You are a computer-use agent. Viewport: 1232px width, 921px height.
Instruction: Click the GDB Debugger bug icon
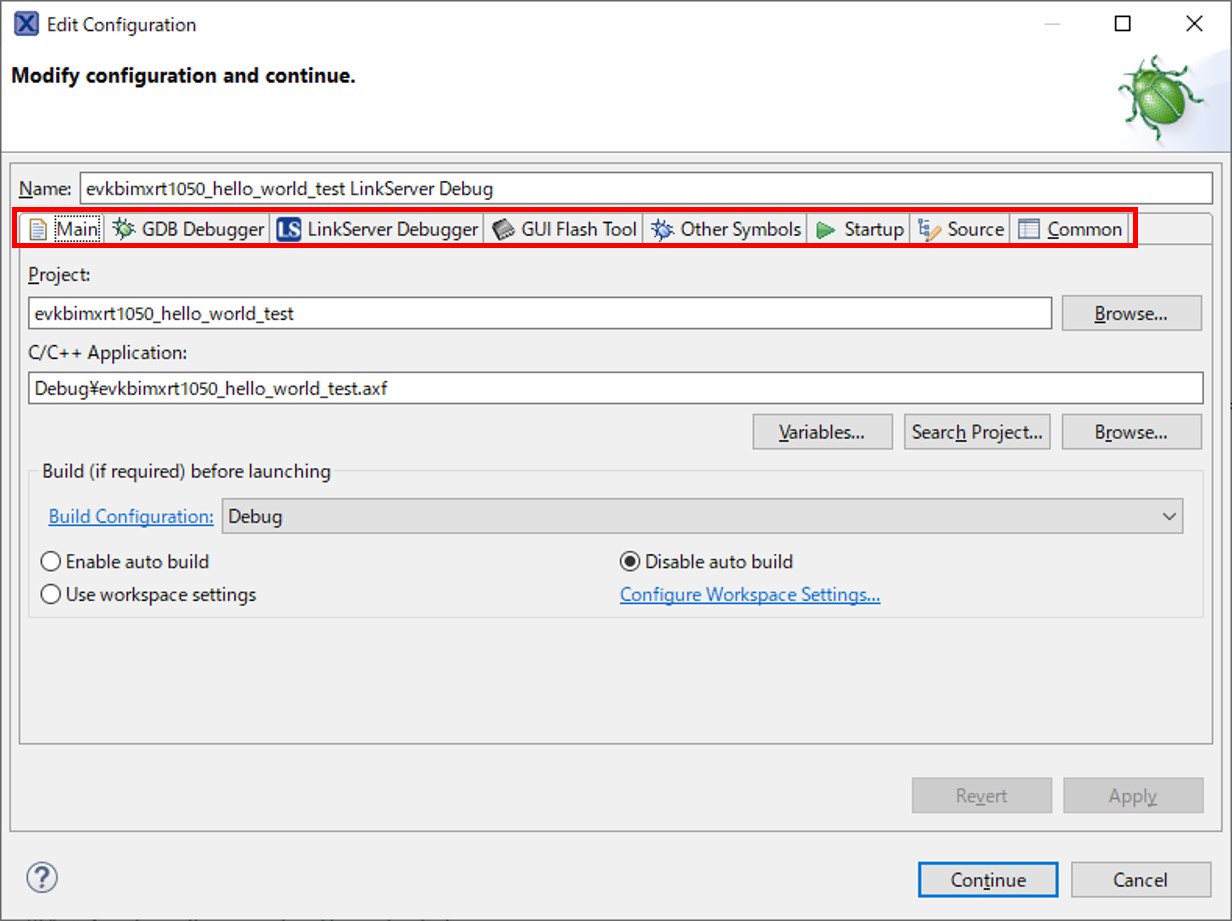click(x=124, y=229)
